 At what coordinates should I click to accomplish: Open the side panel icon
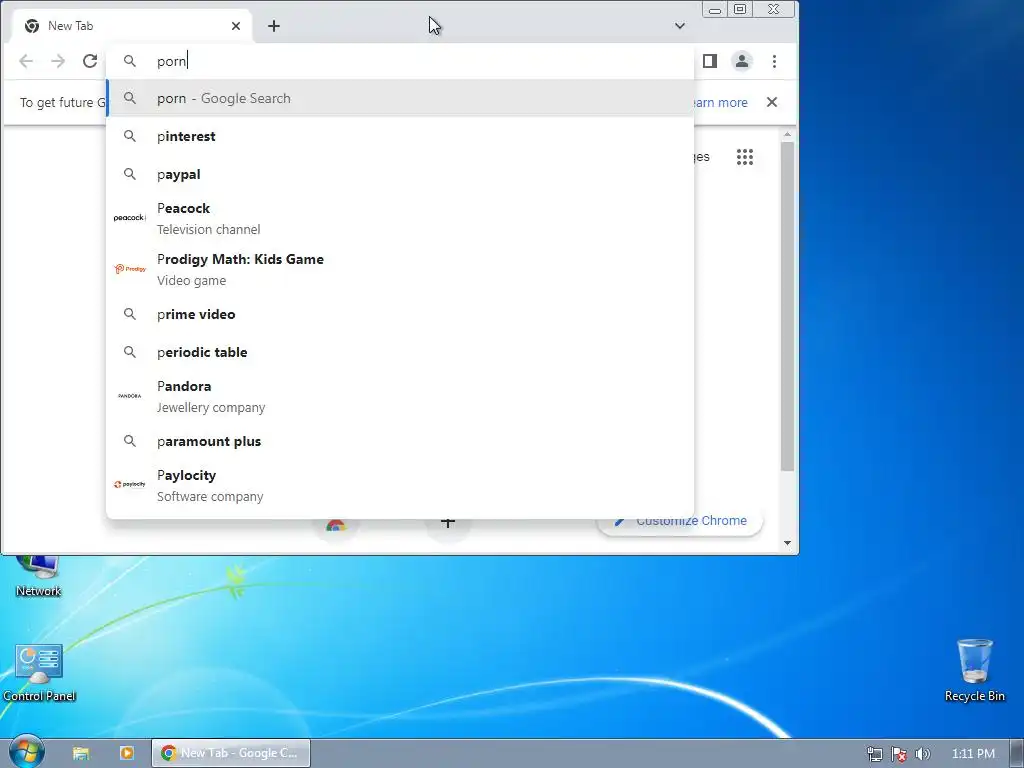(710, 61)
